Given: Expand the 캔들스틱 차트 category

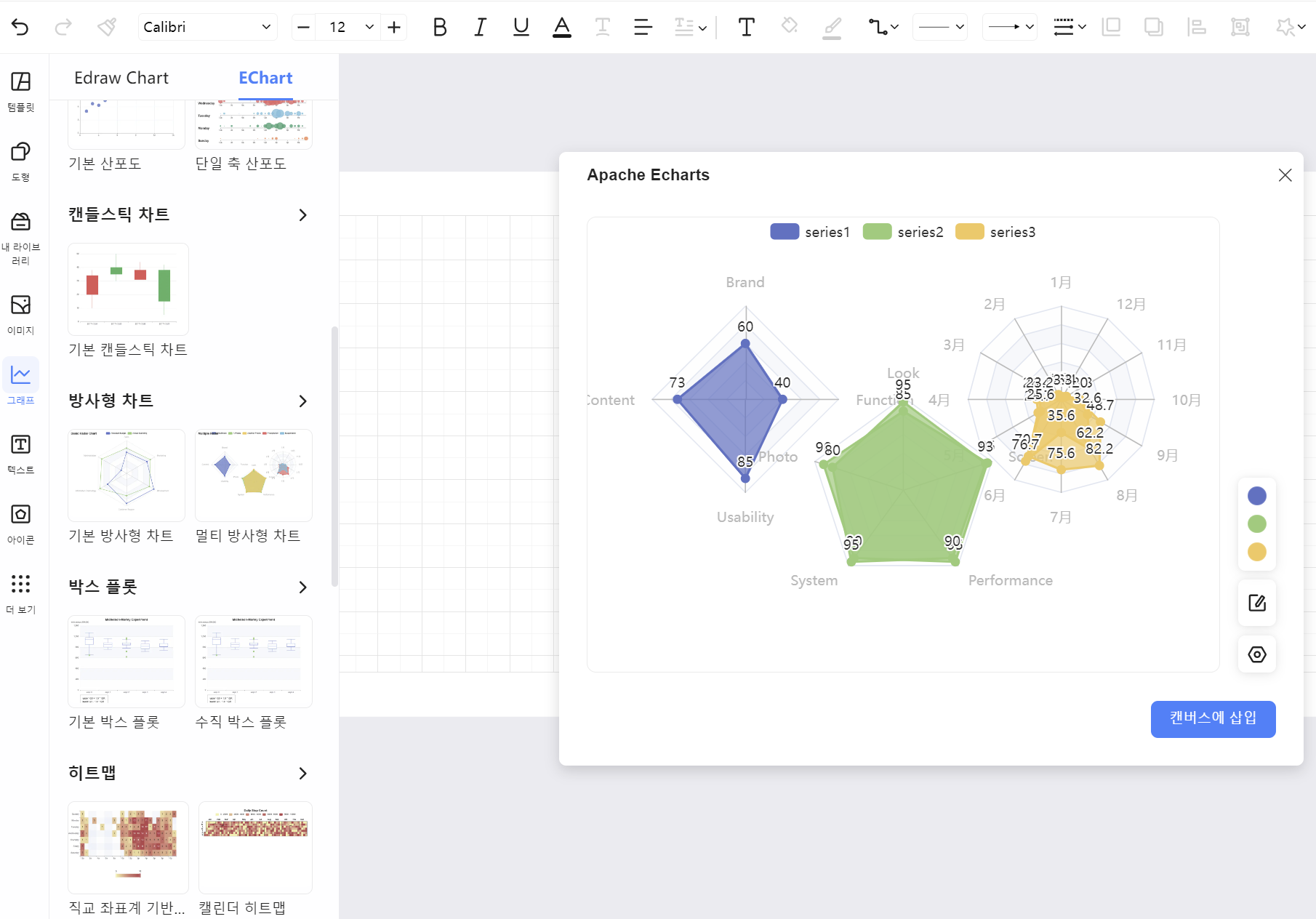Looking at the screenshot, I should [x=303, y=215].
